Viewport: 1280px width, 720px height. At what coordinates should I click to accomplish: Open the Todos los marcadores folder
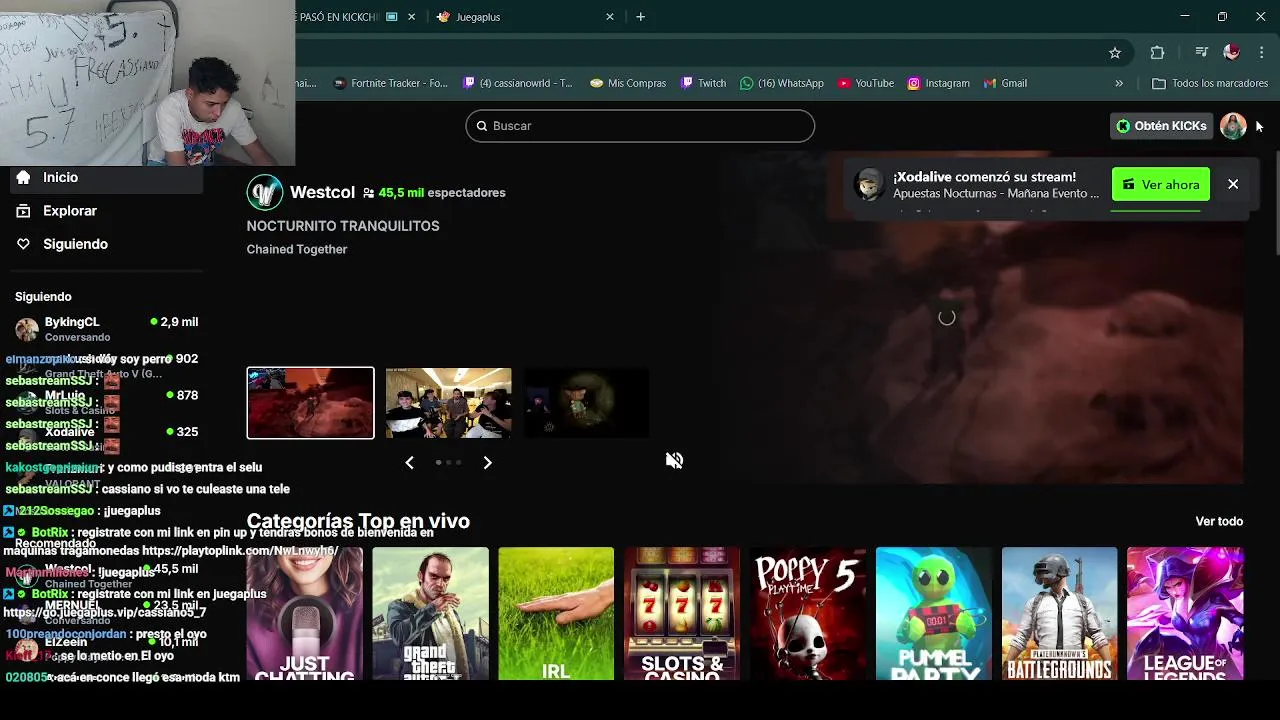1210,84
